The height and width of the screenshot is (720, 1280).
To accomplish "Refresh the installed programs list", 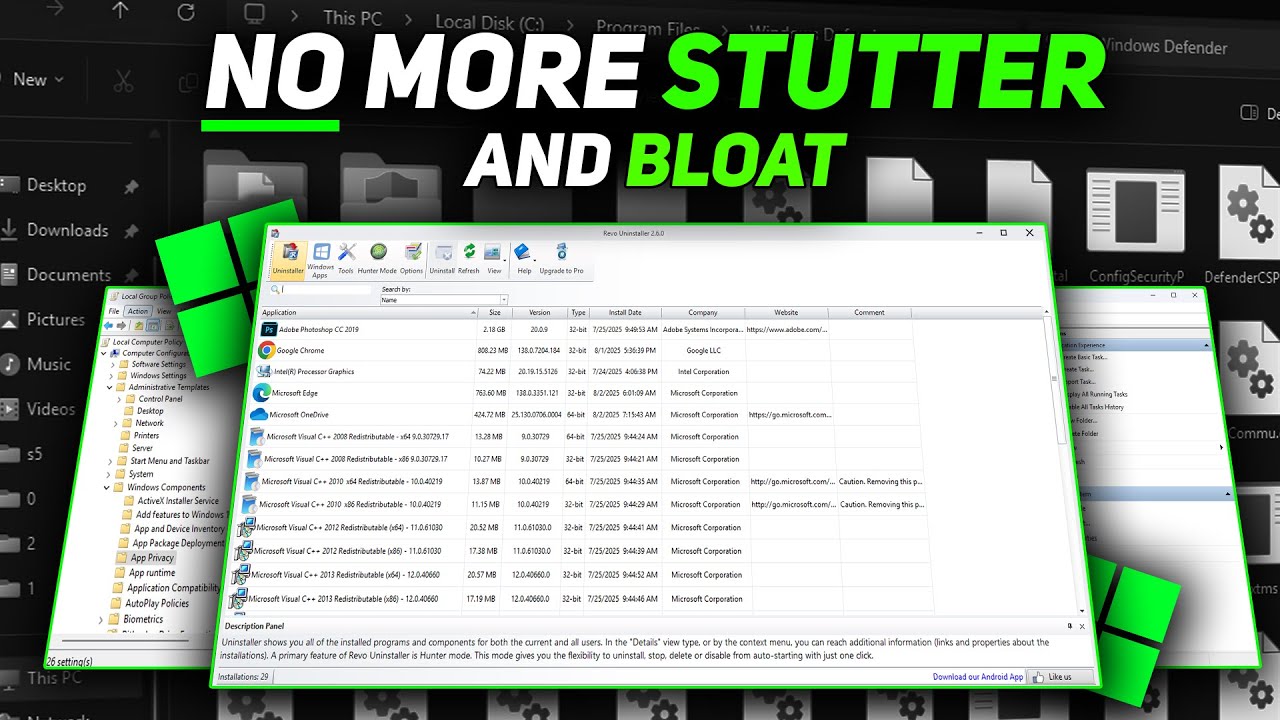I will (469, 259).
